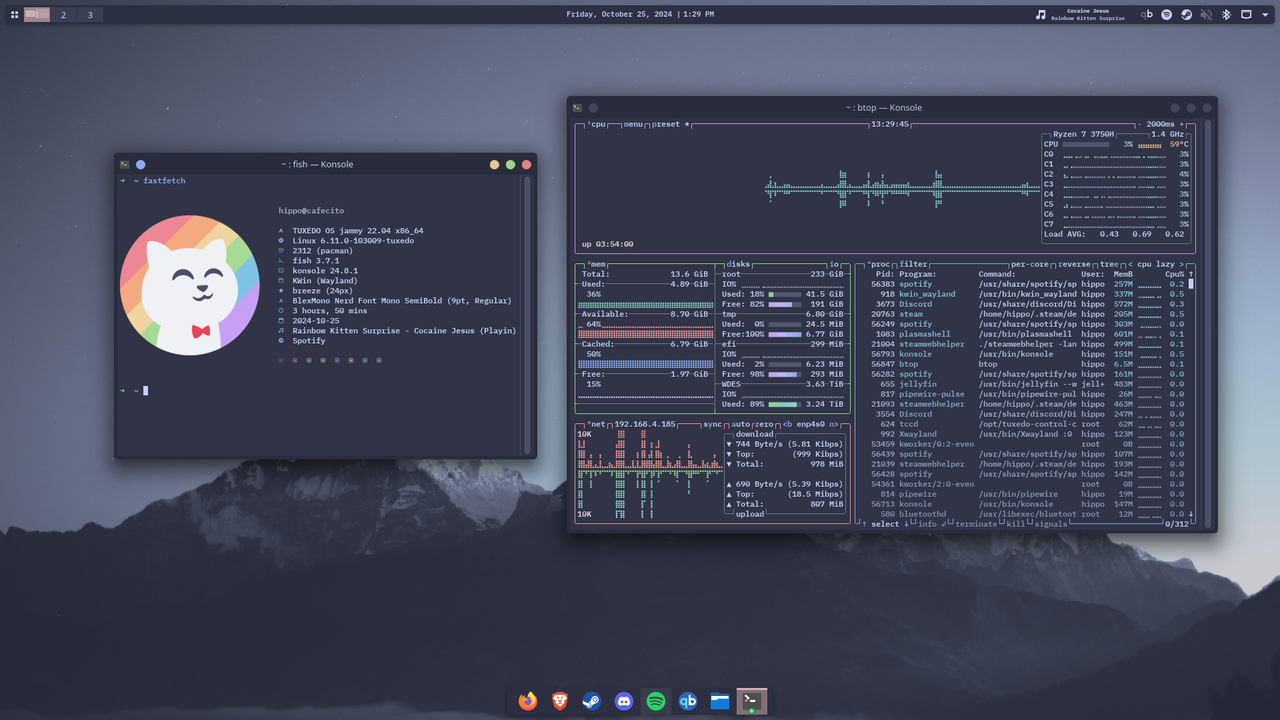Switch to virtual desktop 1
This screenshot has height=720, width=1280.
[x=37, y=14]
